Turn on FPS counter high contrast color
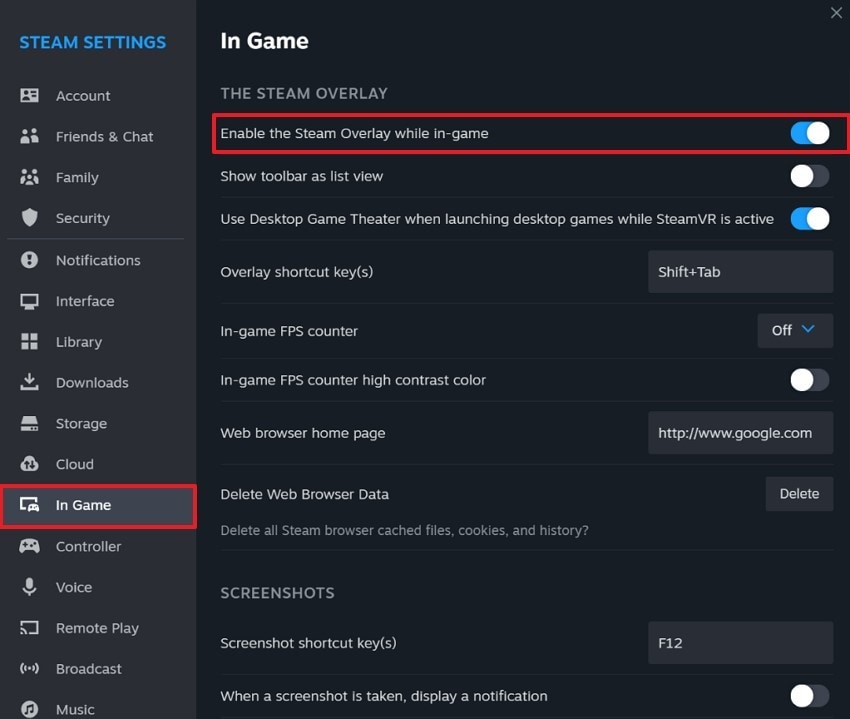Screen dimensions: 850x719 (x=809, y=380)
